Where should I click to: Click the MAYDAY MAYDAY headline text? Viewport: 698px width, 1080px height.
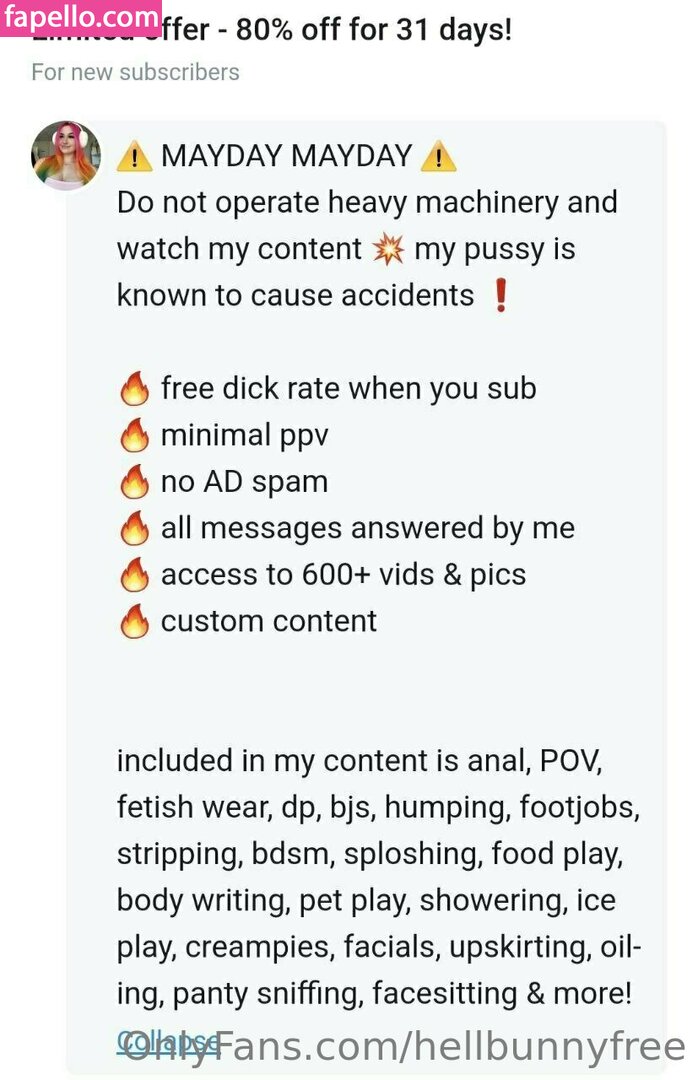pyautogui.click(x=287, y=156)
